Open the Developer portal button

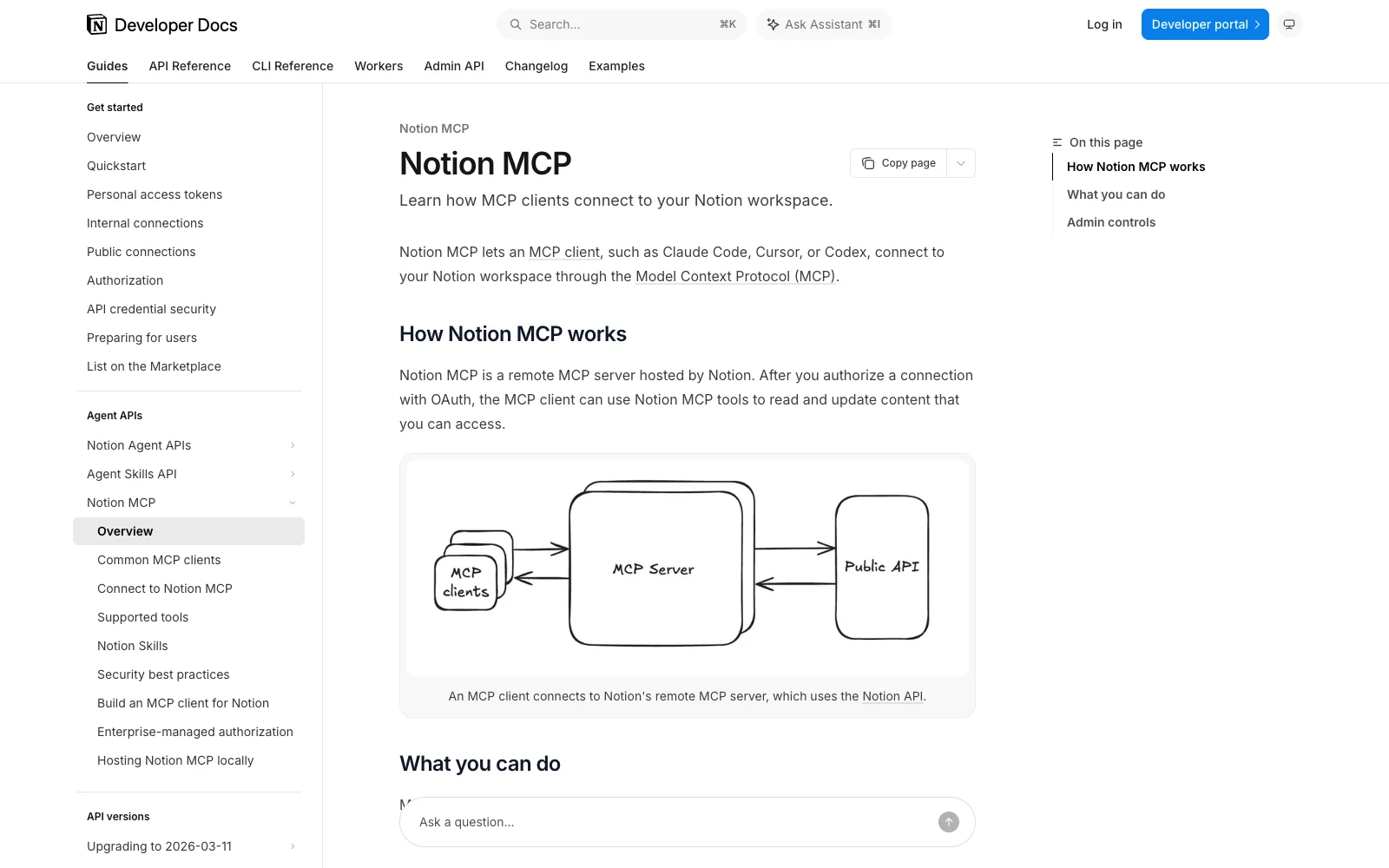(x=1205, y=24)
